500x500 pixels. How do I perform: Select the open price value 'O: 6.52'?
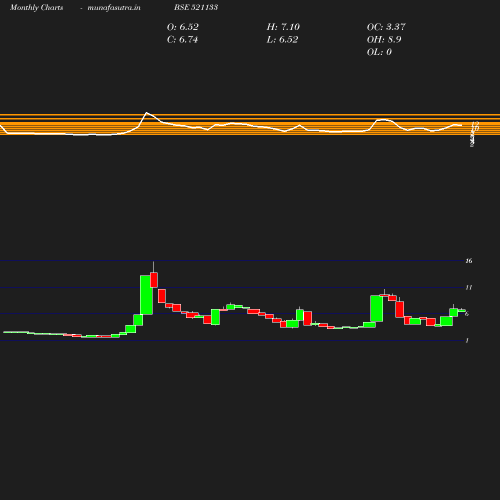(183, 27)
